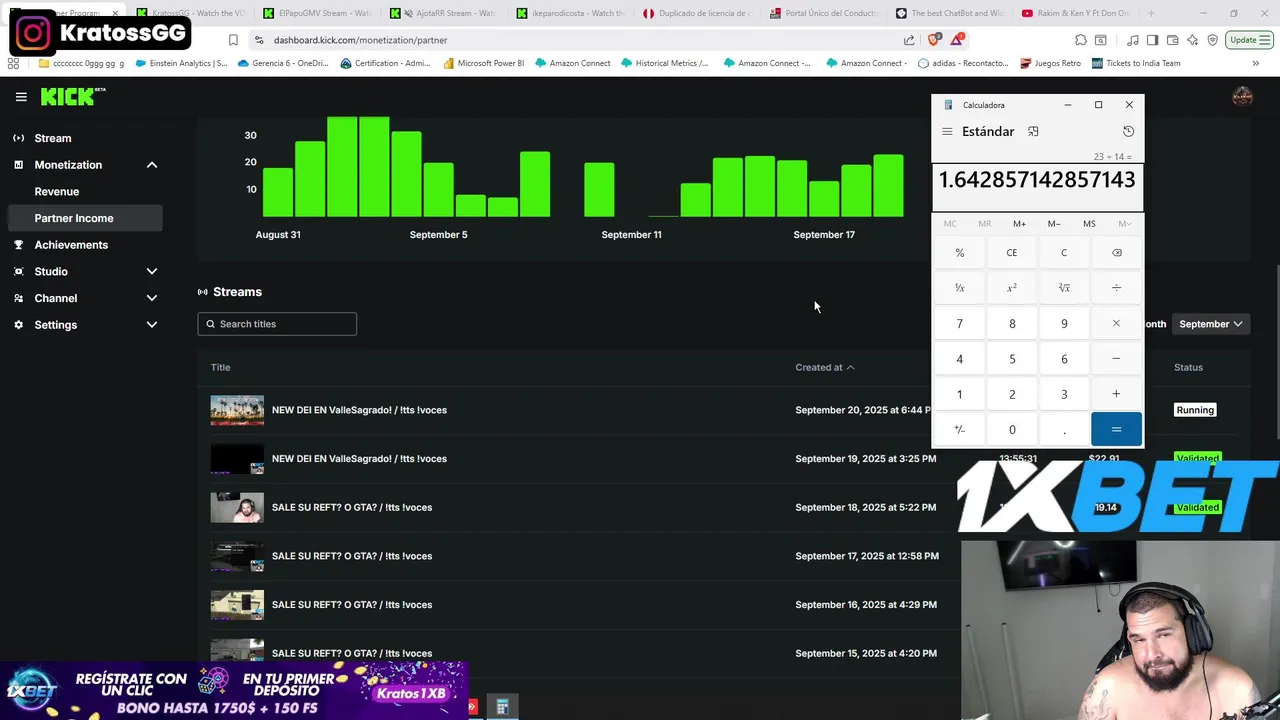Viewport: 1280px width, 720px height.
Task: Open the user avatar menu in Kick
Action: [x=1242, y=96]
